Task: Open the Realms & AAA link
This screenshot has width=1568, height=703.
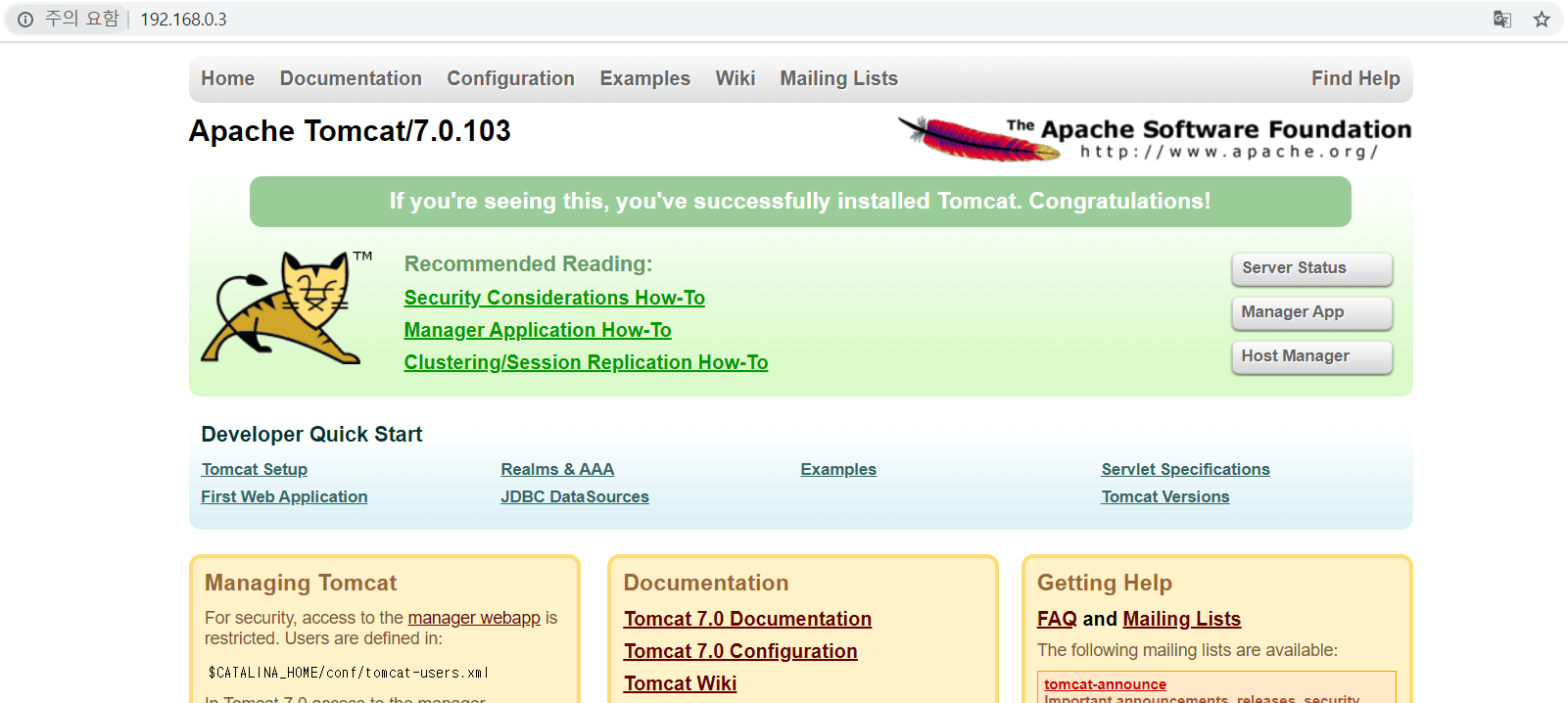Action: pyautogui.click(x=557, y=470)
